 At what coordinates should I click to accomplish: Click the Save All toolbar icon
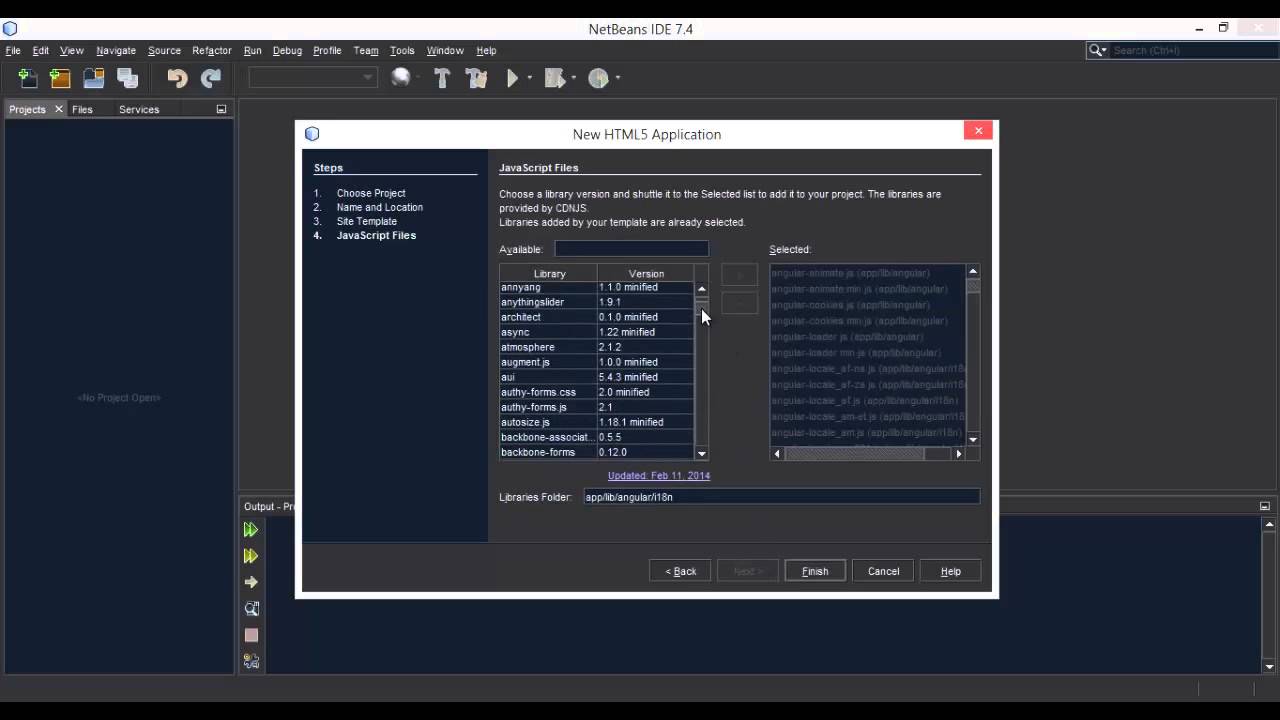click(127, 78)
